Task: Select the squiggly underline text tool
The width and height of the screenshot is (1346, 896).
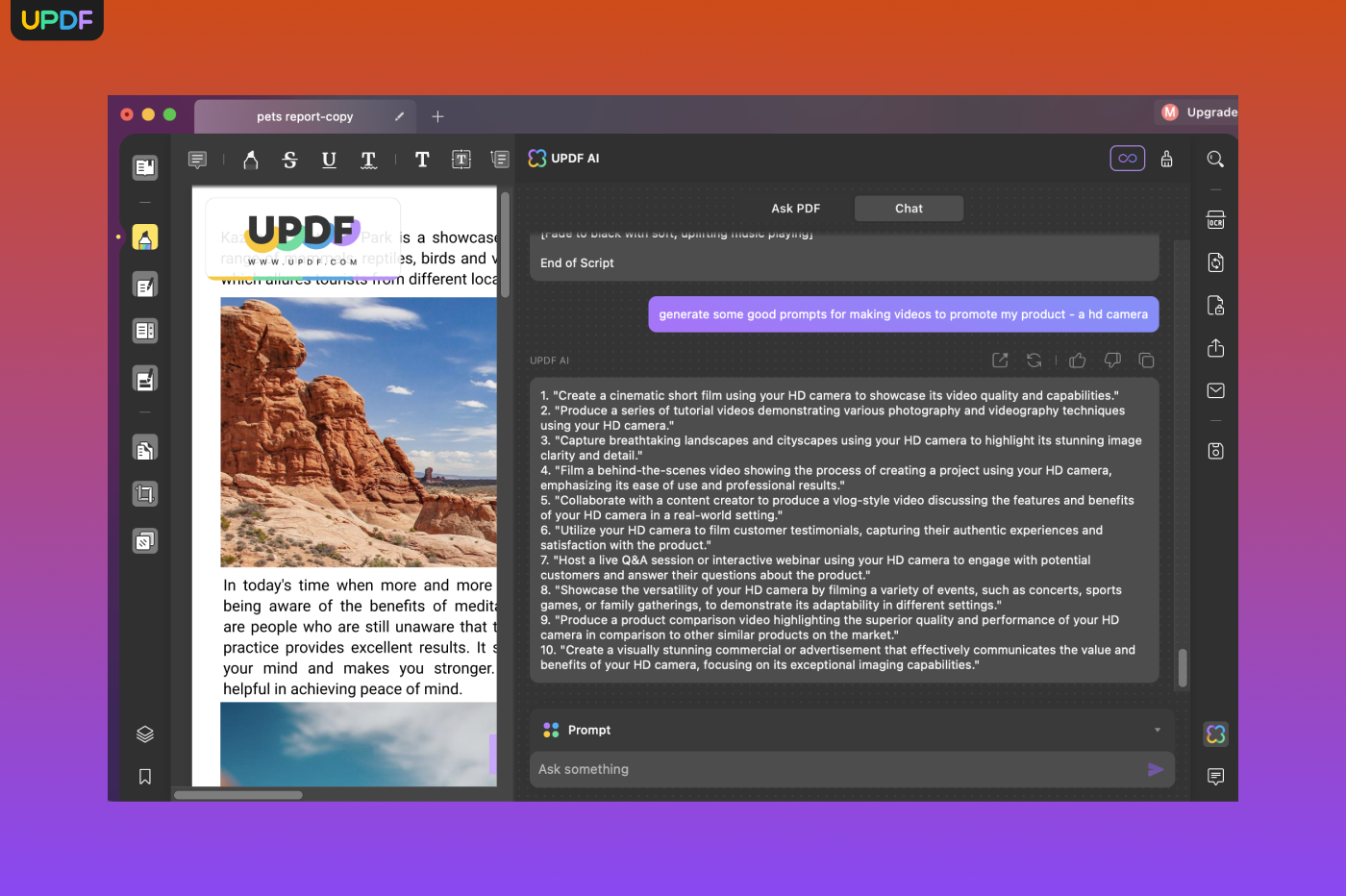Action: coord(368,160)
